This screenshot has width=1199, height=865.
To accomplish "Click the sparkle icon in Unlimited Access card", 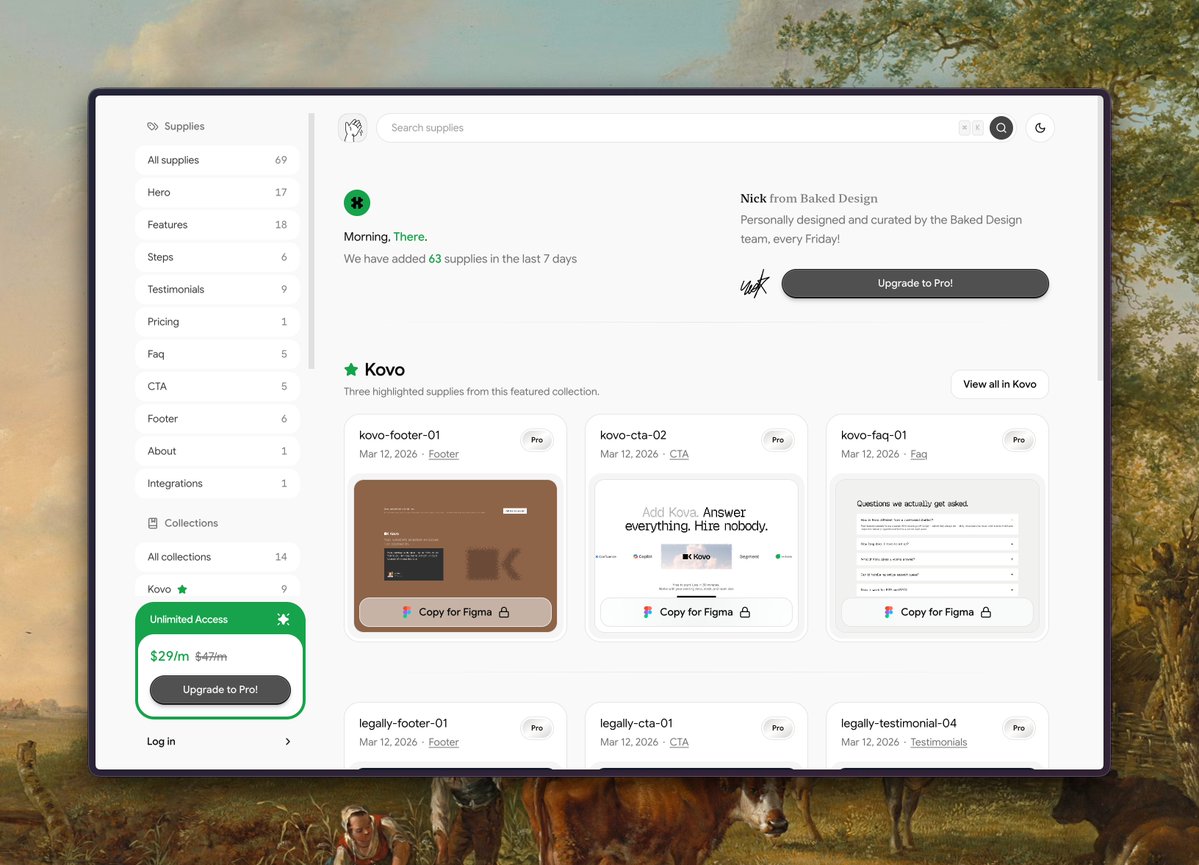I will point(283,619).
